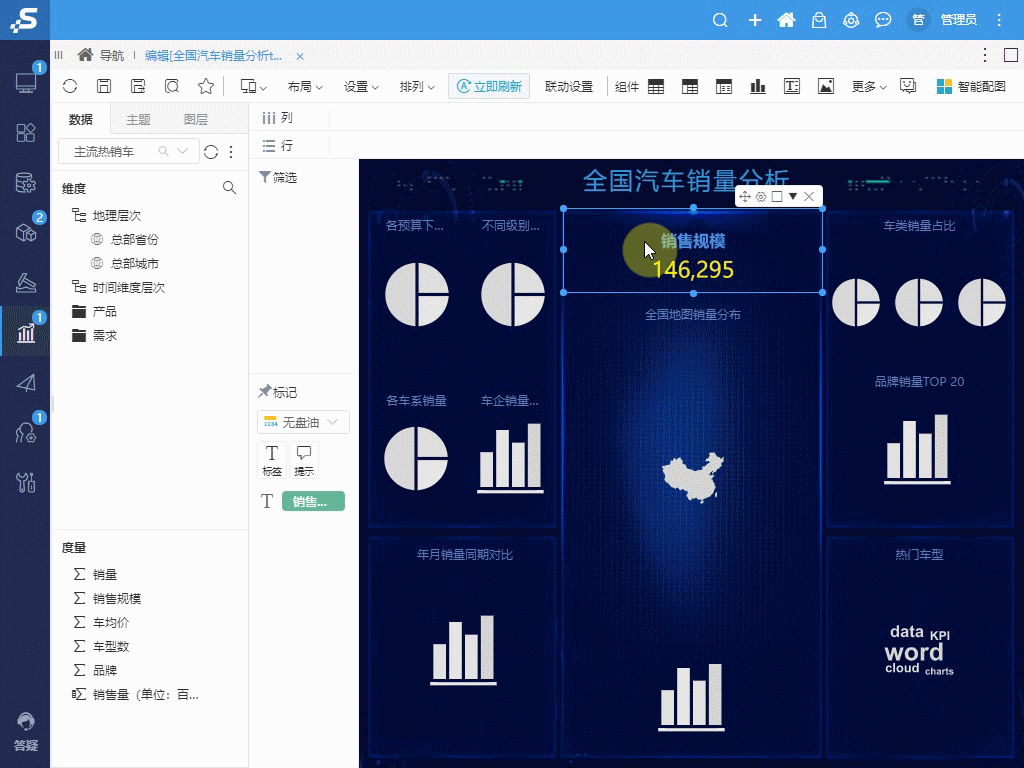This screenshot has width=1024, height=768.
Task: Toggle the 立即刷新 button
Action: pyautogui.click(x=488, y=86)
